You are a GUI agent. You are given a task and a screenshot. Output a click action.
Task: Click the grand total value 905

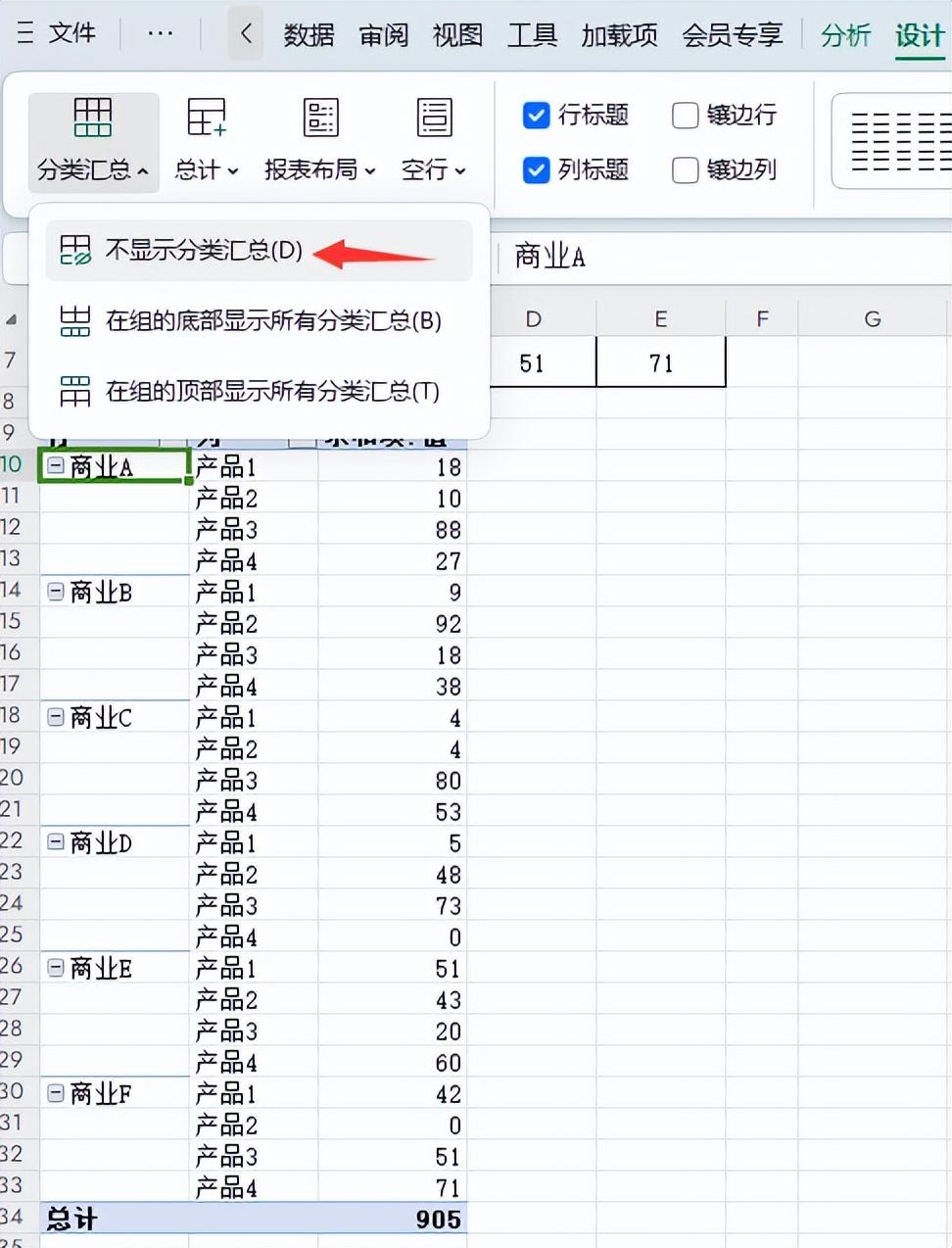[393, 1219]
